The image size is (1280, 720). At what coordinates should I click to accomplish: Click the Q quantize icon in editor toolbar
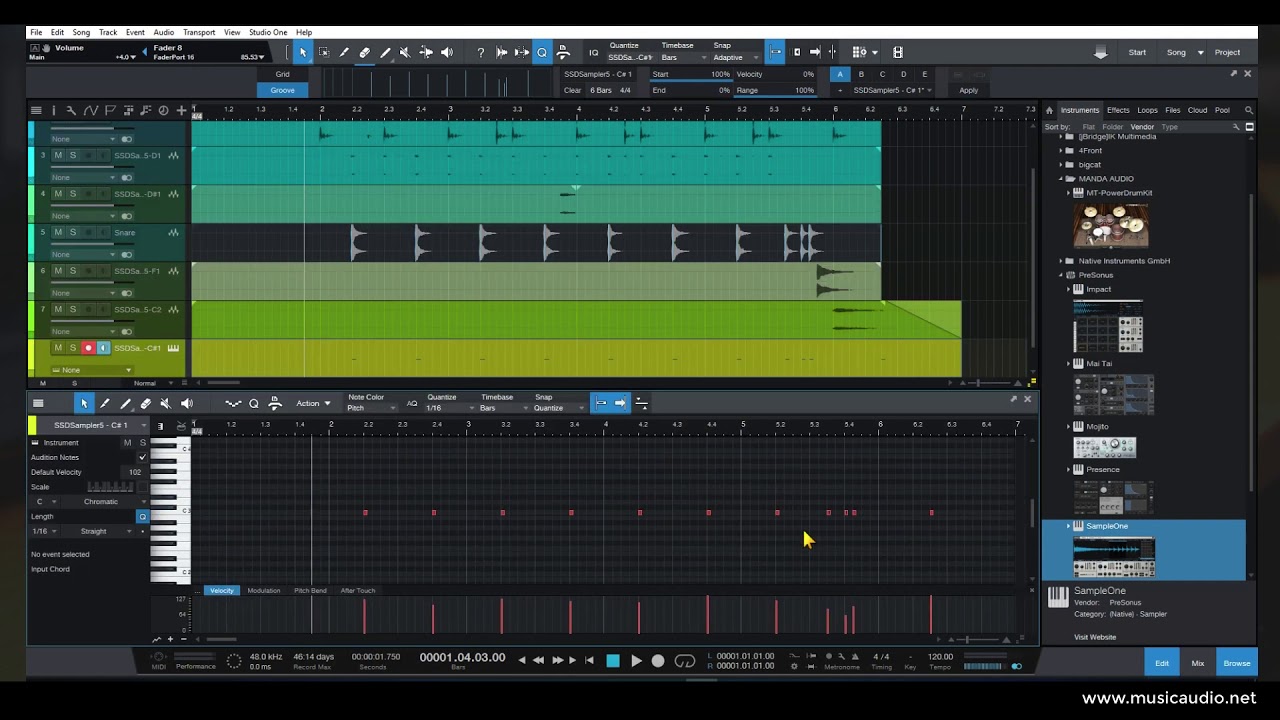(x=254, y=403)
